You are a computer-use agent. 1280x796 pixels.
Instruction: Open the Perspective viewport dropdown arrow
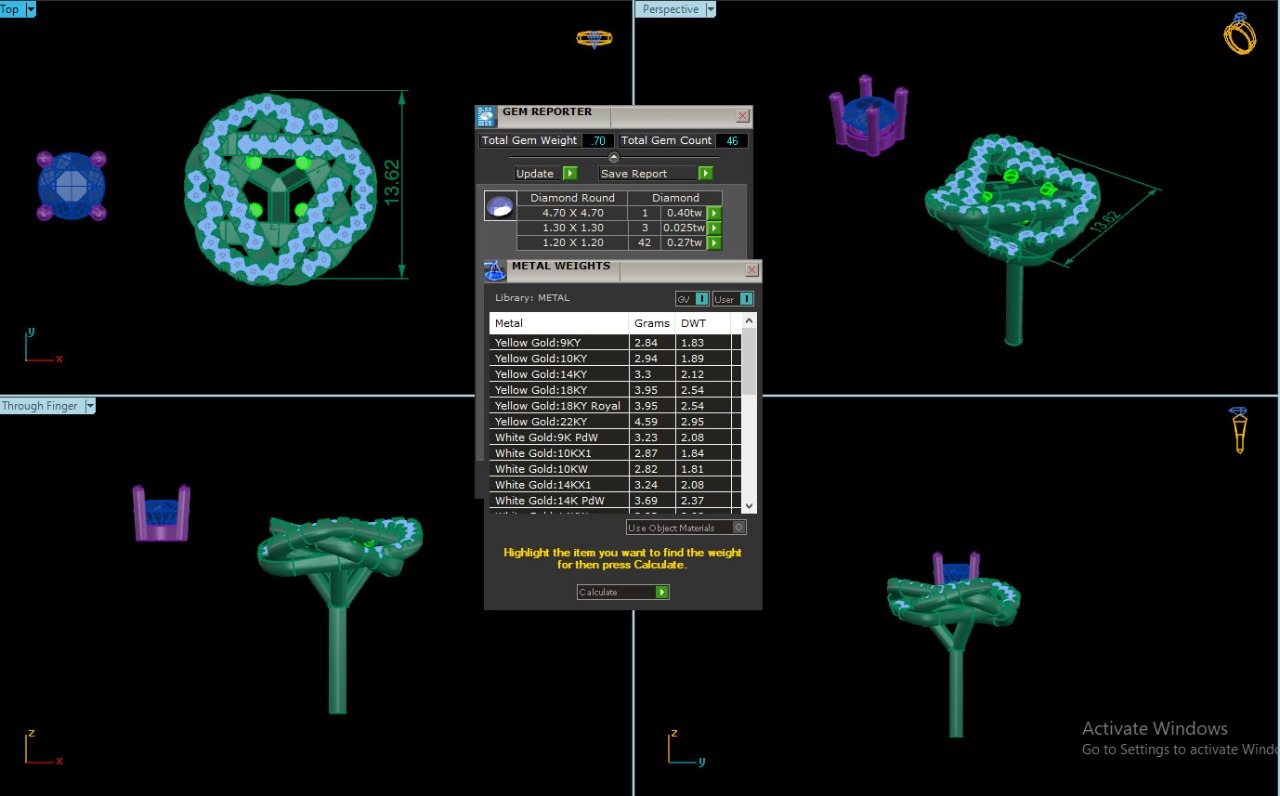click(x=711, y=9)
